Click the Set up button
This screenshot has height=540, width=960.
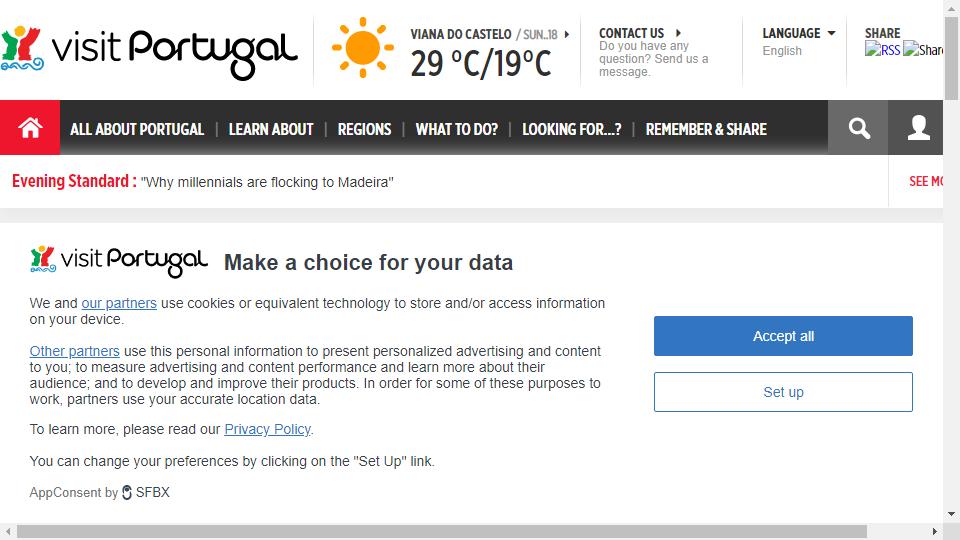(783, 392)
